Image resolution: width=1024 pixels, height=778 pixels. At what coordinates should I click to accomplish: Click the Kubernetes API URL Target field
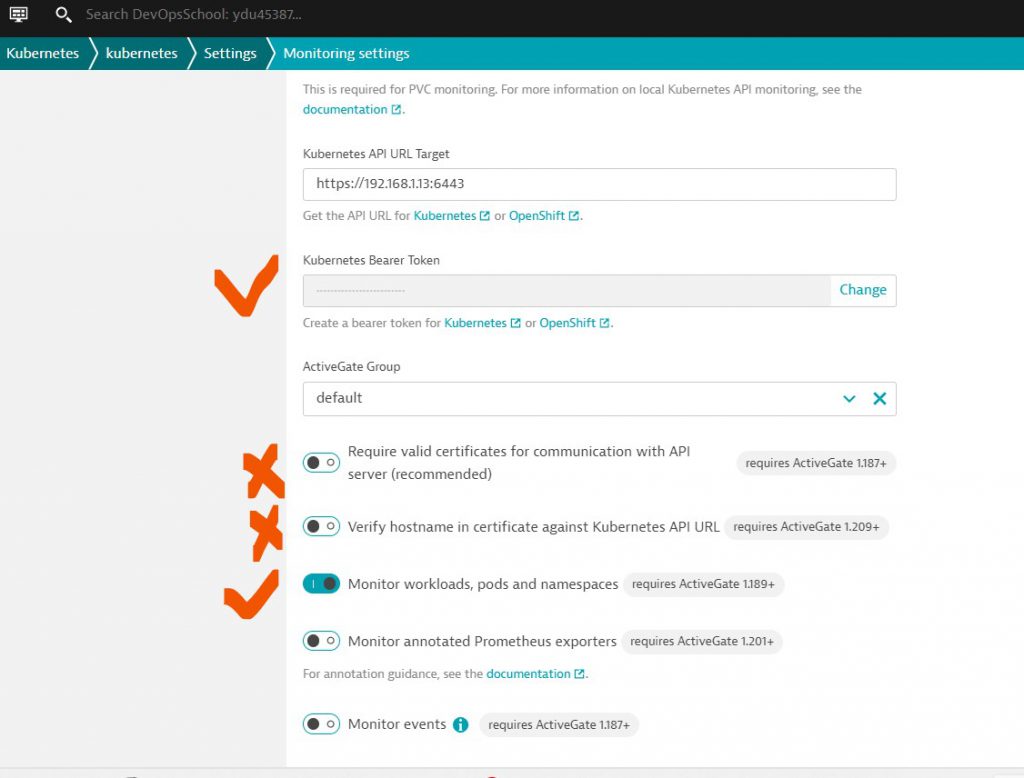(599, 184)
